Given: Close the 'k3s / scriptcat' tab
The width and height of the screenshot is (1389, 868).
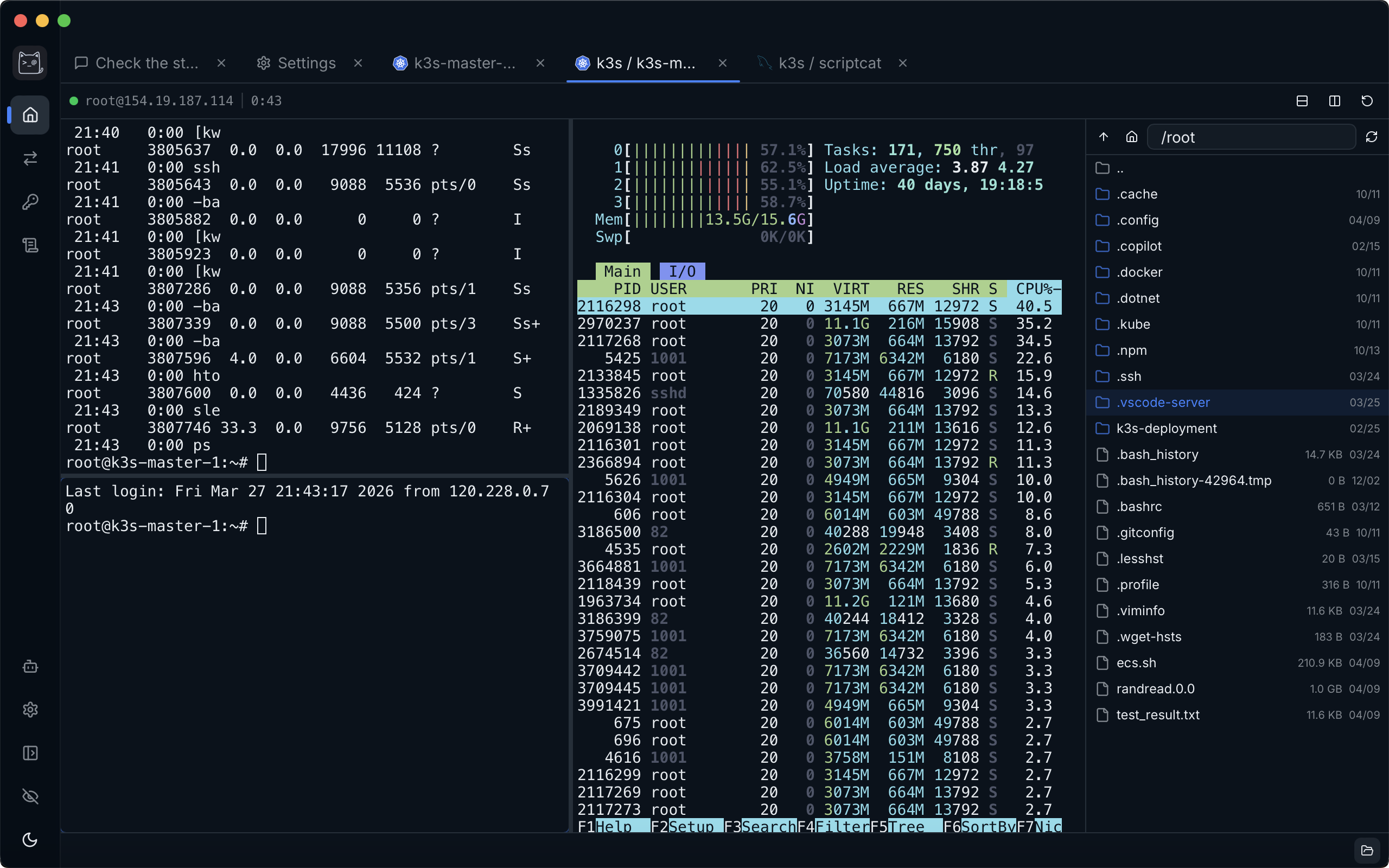Looking at the screenshot, I should pos(903,63).
